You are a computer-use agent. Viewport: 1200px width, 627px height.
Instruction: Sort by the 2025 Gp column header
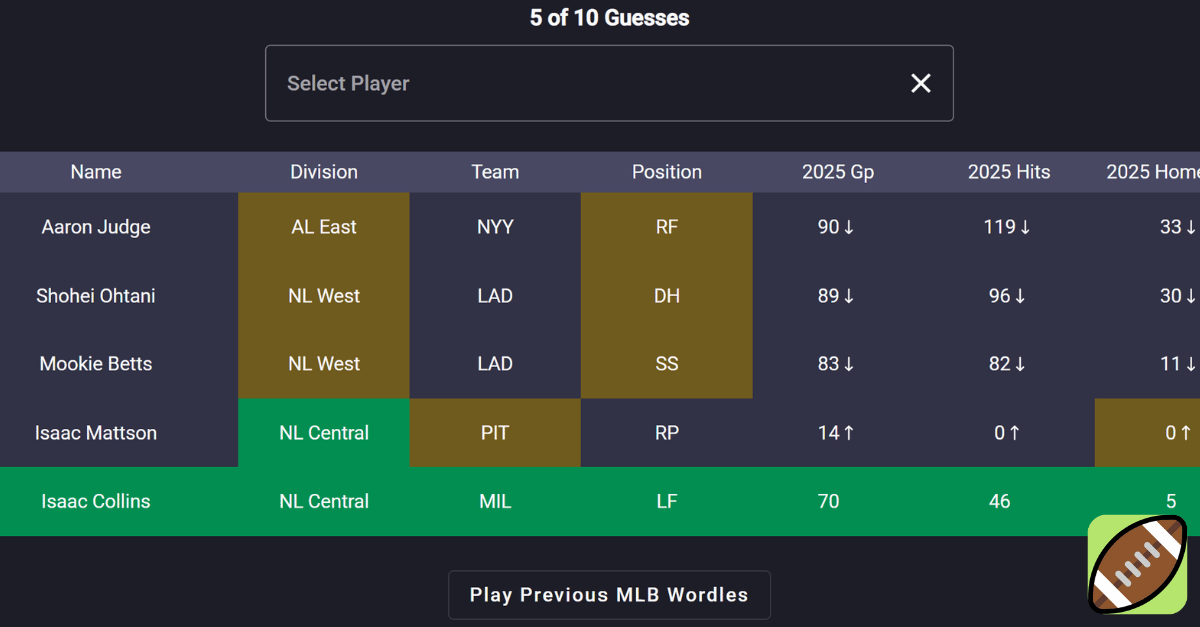pos(837,172)
